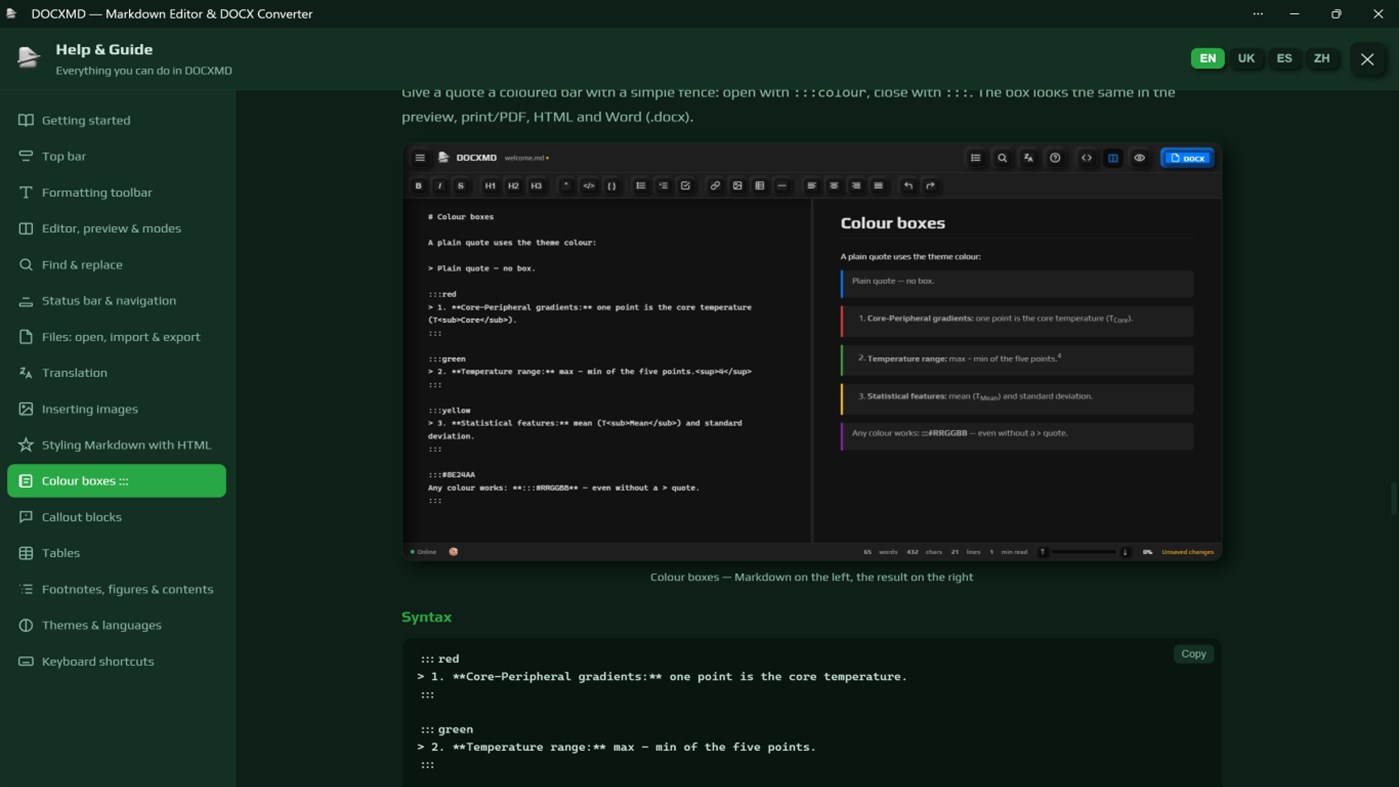Switch help language to ES
The height and width of the screenshot is (787, 1399).
[1284, 58]
